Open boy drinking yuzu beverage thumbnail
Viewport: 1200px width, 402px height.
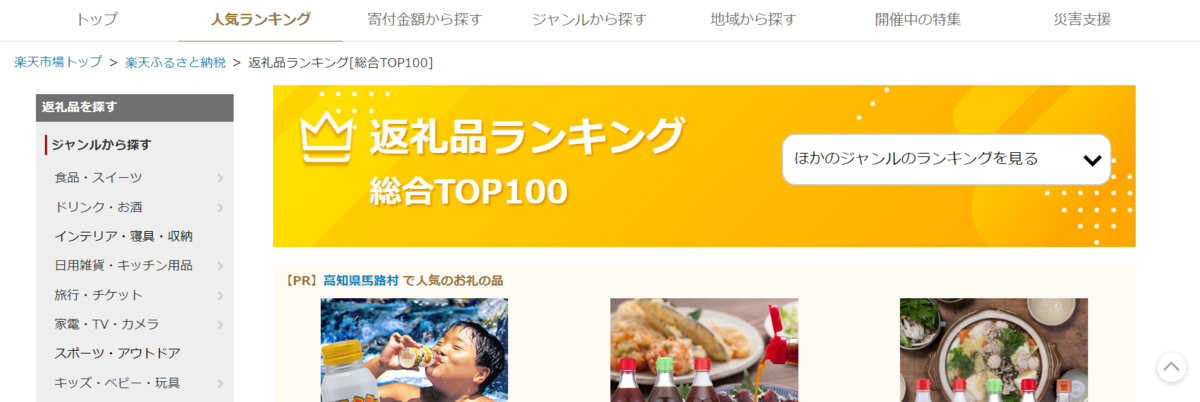tap(414, 350)
